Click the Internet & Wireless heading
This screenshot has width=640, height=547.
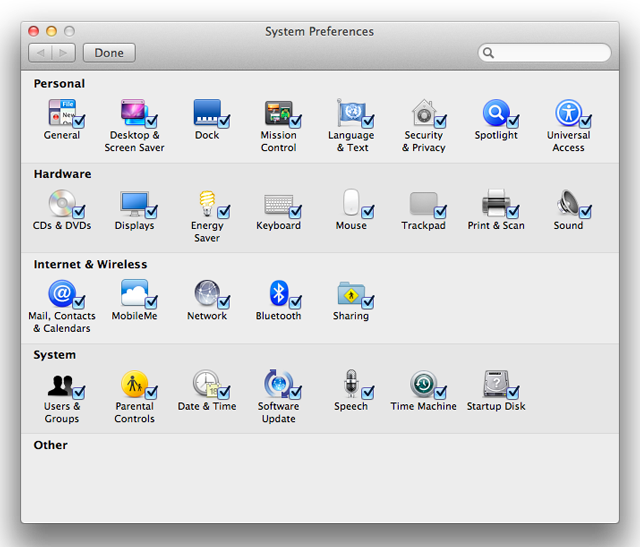click(x=90, y=264)
